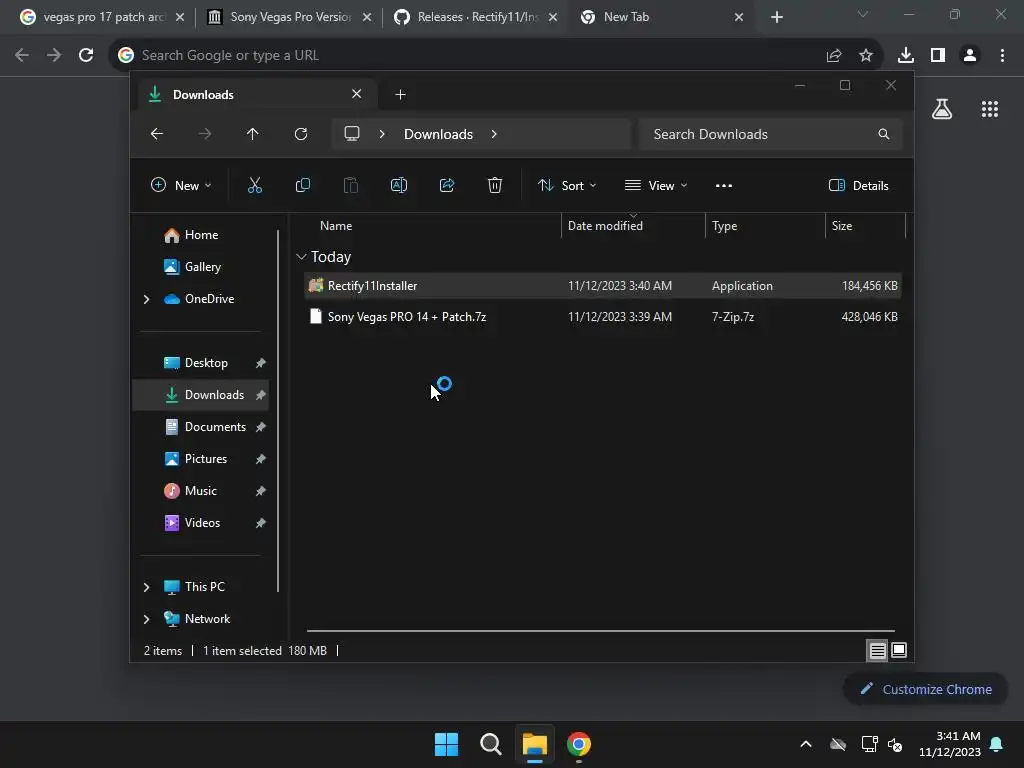The image size is (1024, 768).
Task: Expand OneDrive in navigation pane
Action: coord(146,299)
